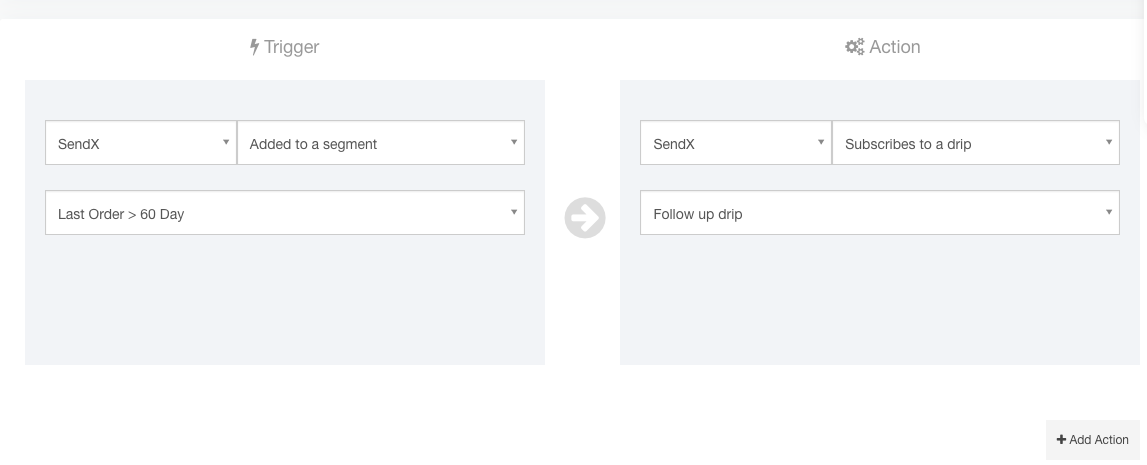
Task: Click the circular right arrow icon
Action: pyautogui.click(x=585, y=218)
